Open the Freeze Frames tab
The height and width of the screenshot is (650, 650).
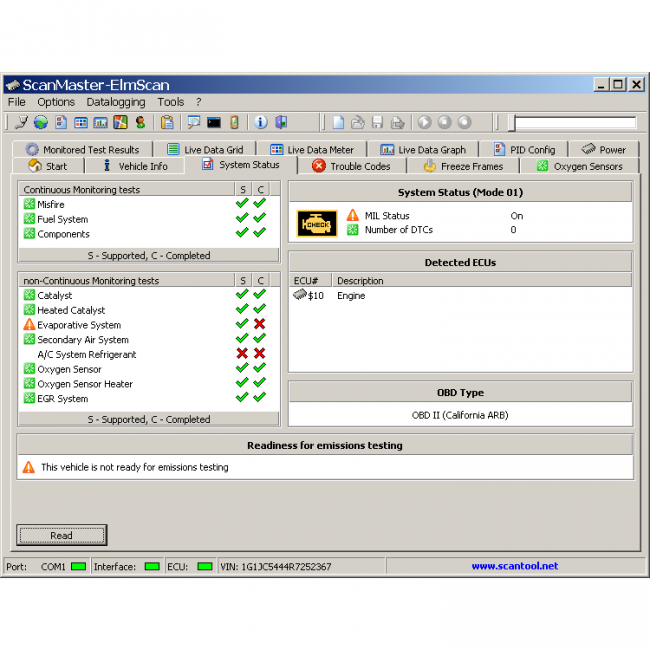[x=463, y=166]
